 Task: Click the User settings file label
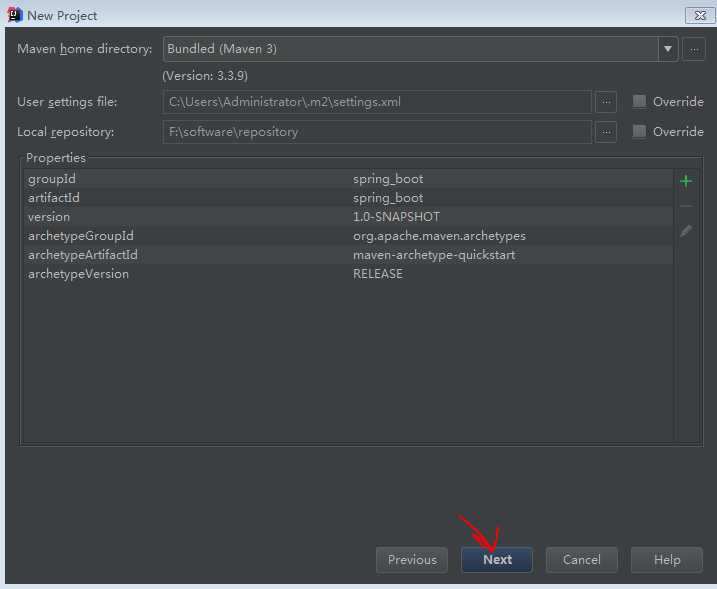pyautogui.click(x=67, y=102)
